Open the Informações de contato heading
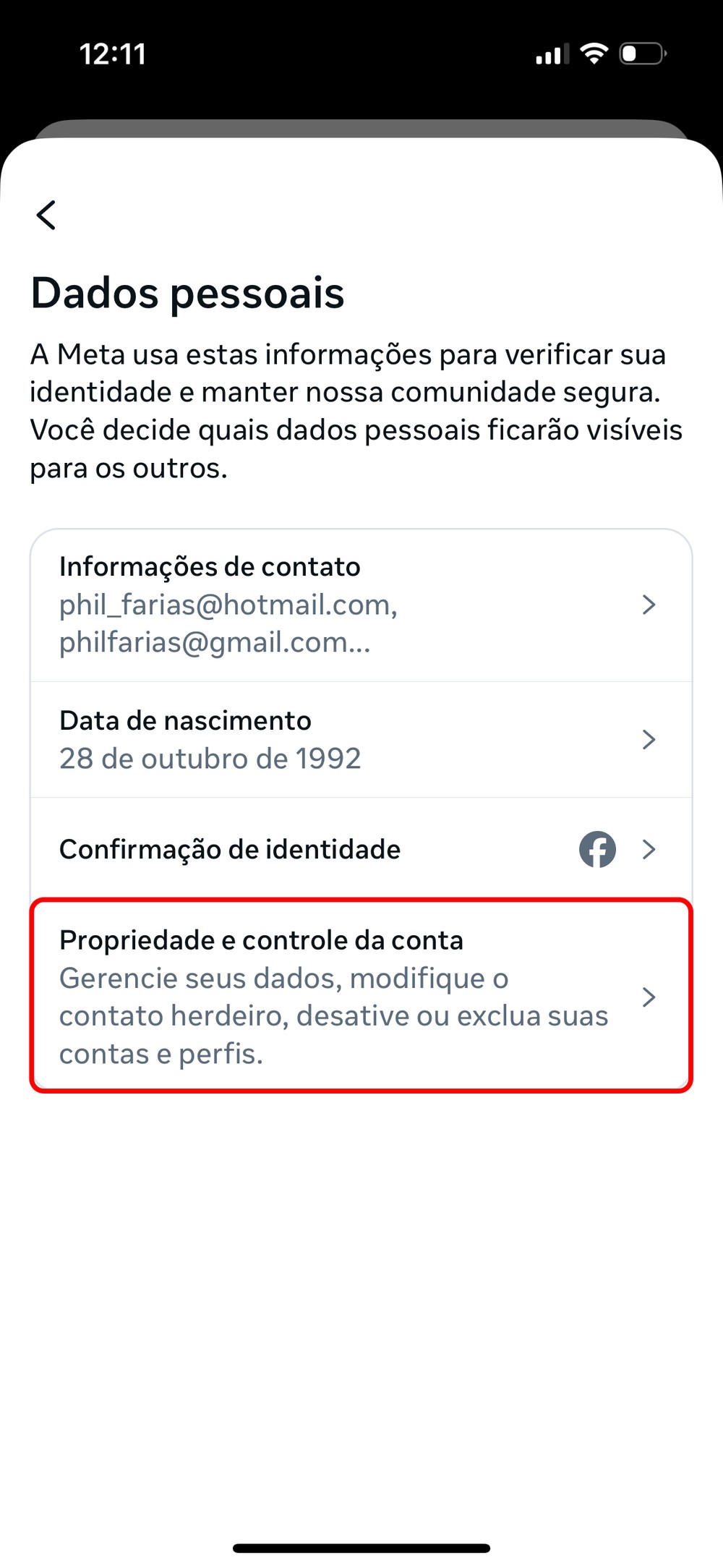The width and height of the screenshot is (723, 1568). 210,567
